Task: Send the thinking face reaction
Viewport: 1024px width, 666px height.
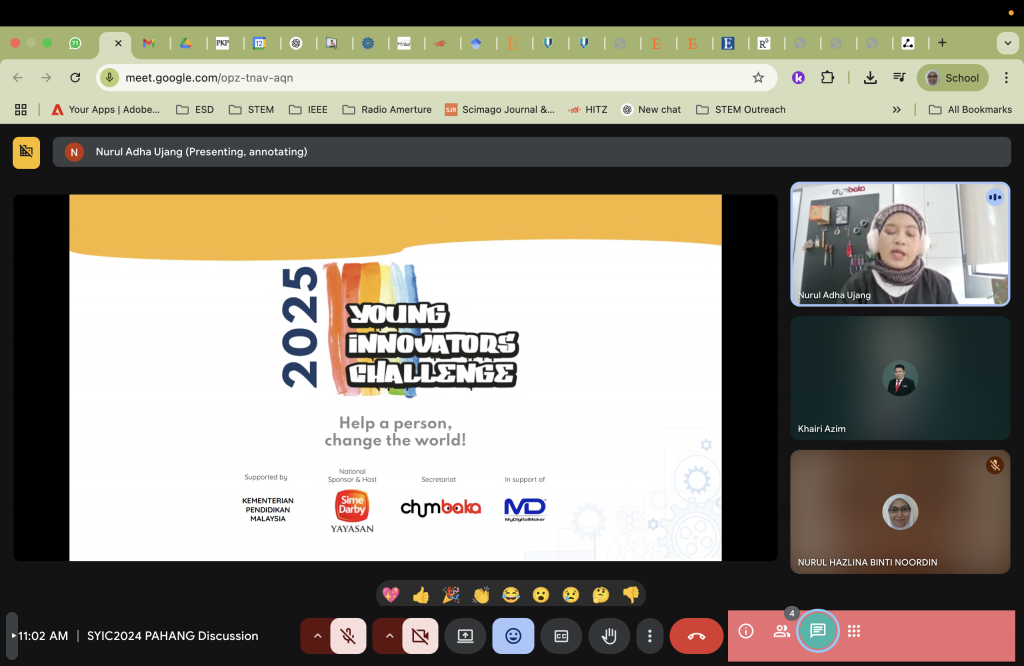Action: pos(601,594)
